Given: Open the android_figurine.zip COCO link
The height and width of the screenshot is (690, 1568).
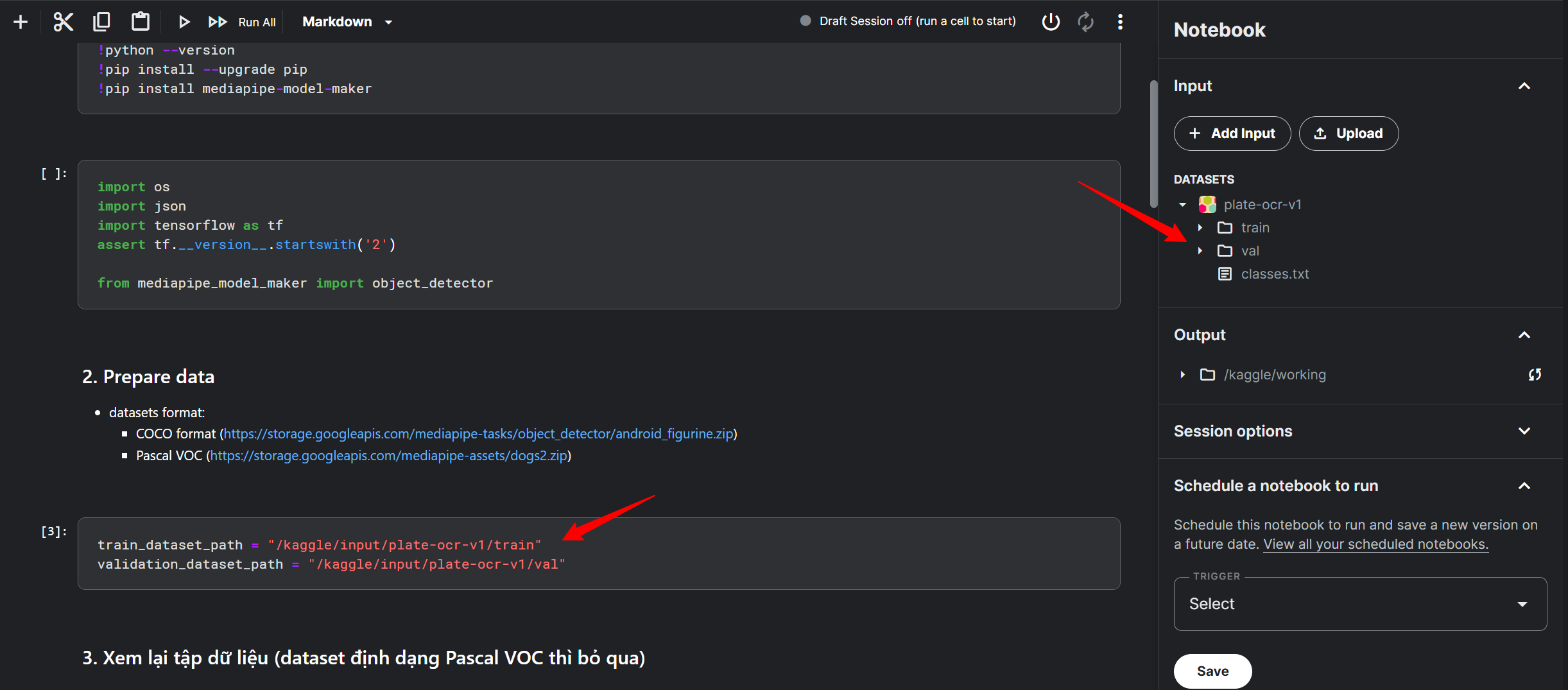Looking at the screenshot, I should tap(478, 434).
